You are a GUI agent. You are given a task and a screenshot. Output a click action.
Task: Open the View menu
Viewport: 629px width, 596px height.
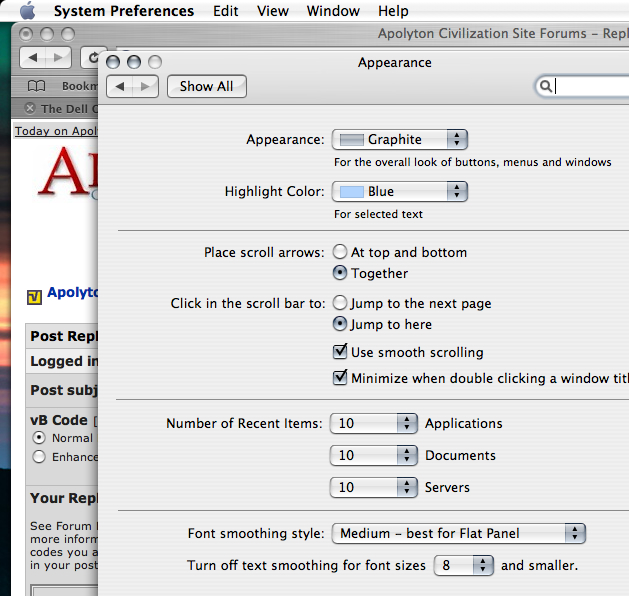click(x=273, y=11)
